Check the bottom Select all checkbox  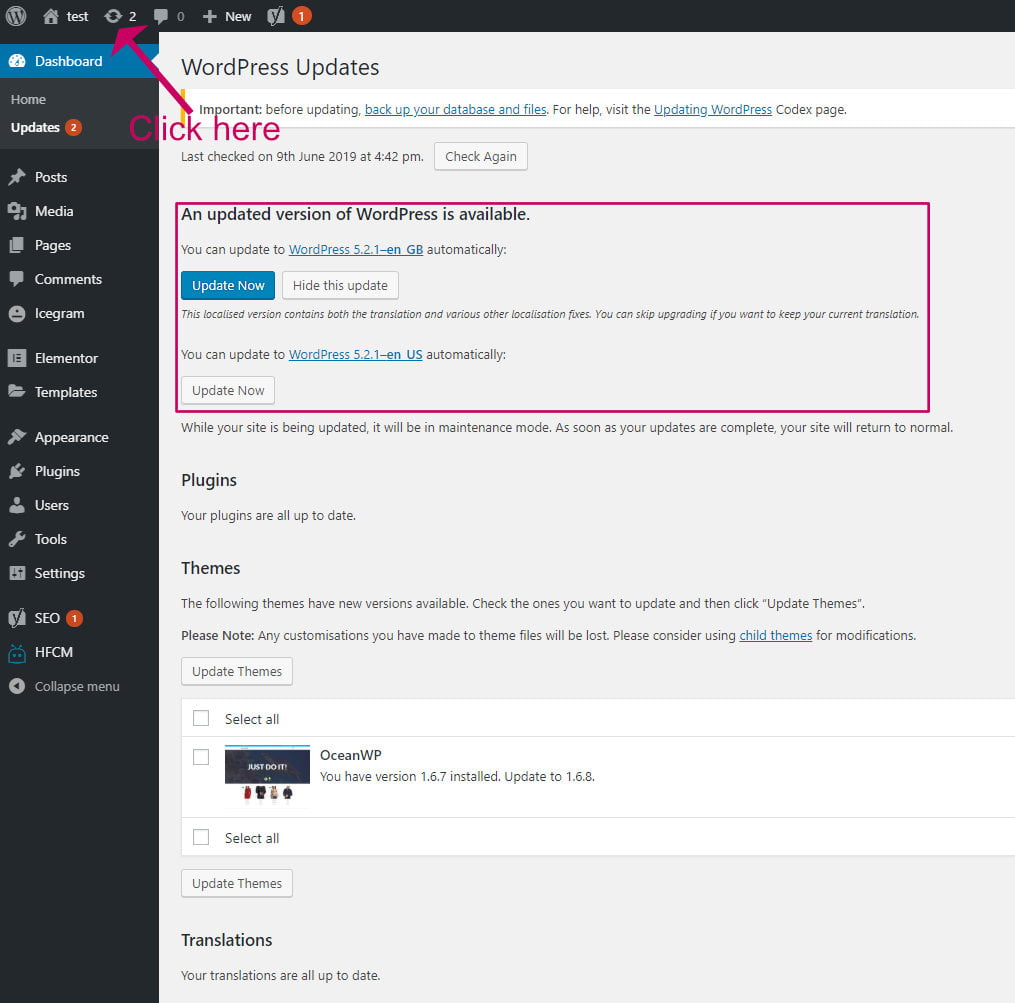[x=201, y=837]
